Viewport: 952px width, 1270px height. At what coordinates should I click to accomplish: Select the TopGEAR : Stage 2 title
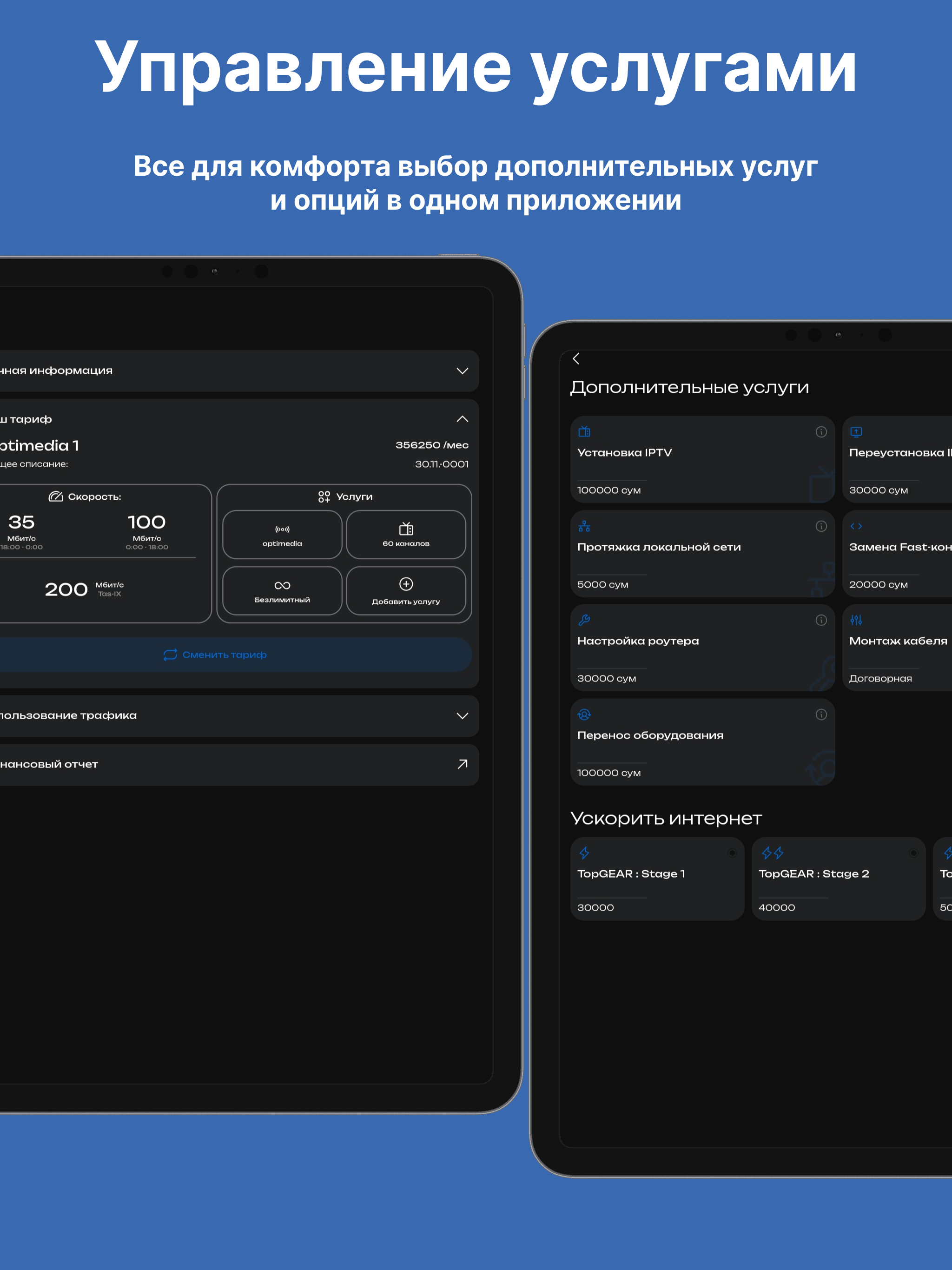(813, 874)
